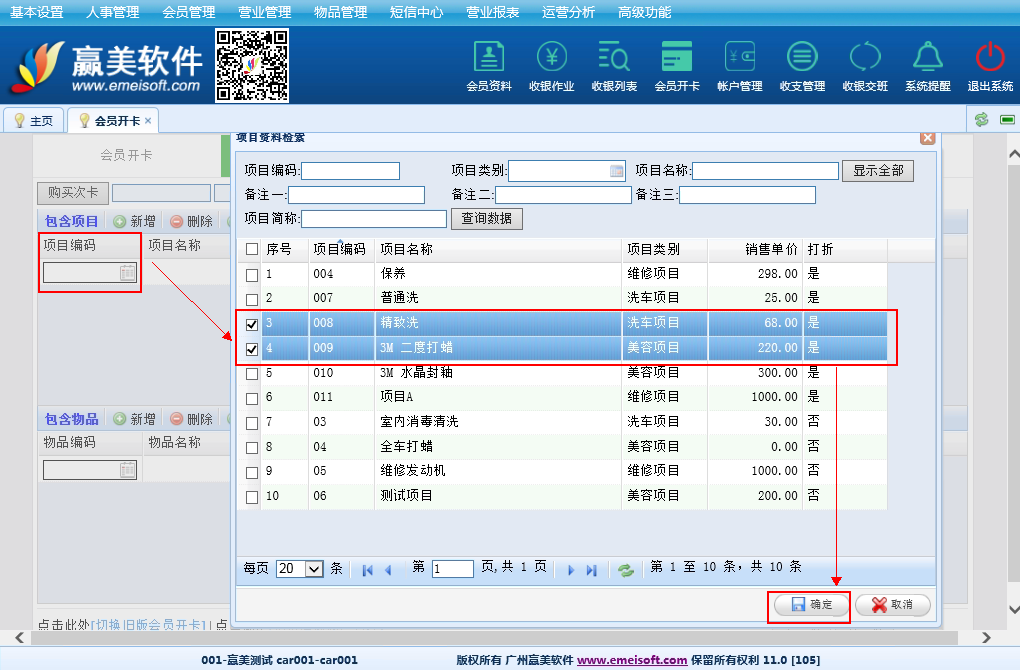
Task: Check the row 004 保养 checkbox
Action: coord(252,275)
